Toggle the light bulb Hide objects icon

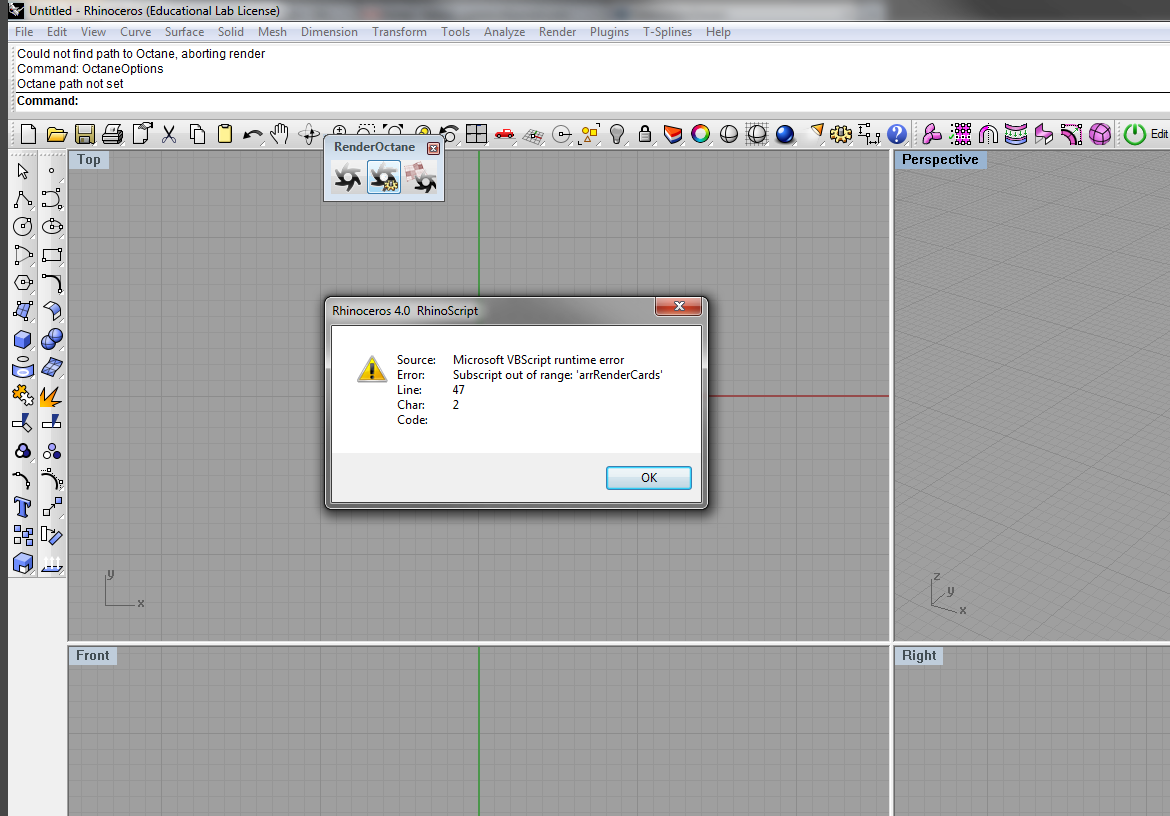coord(616,134)
